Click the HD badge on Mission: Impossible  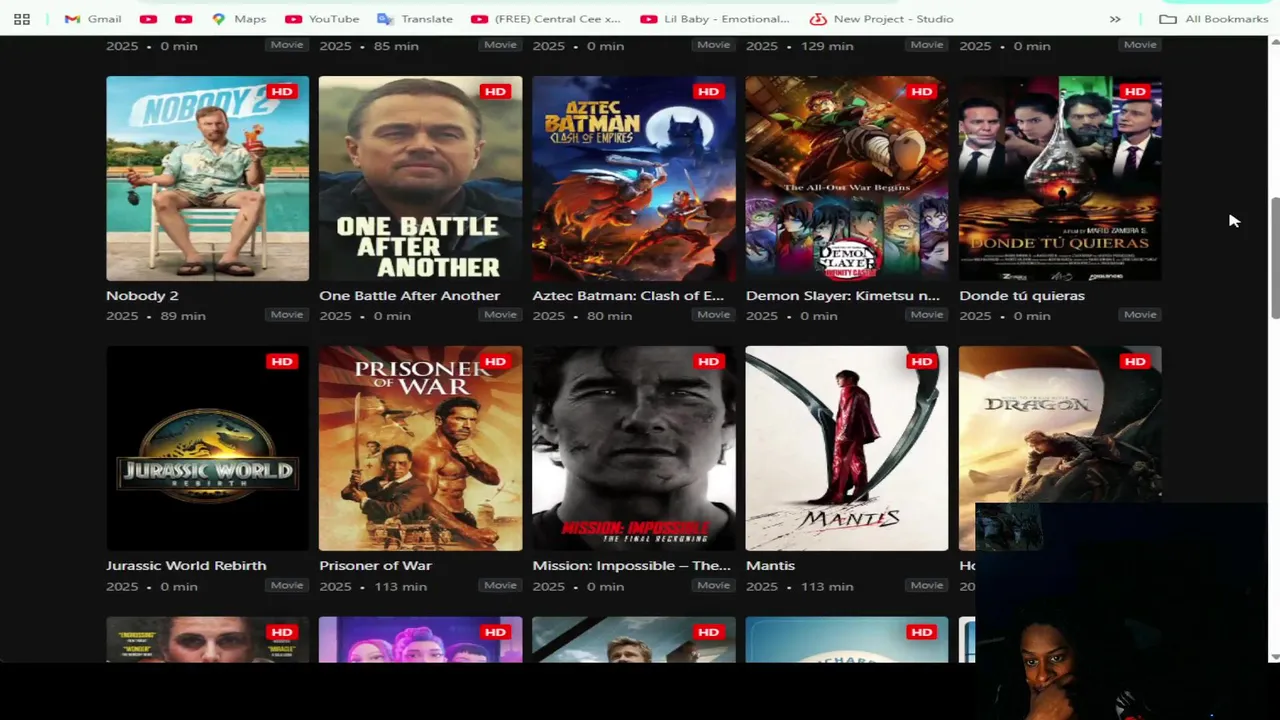708,361
